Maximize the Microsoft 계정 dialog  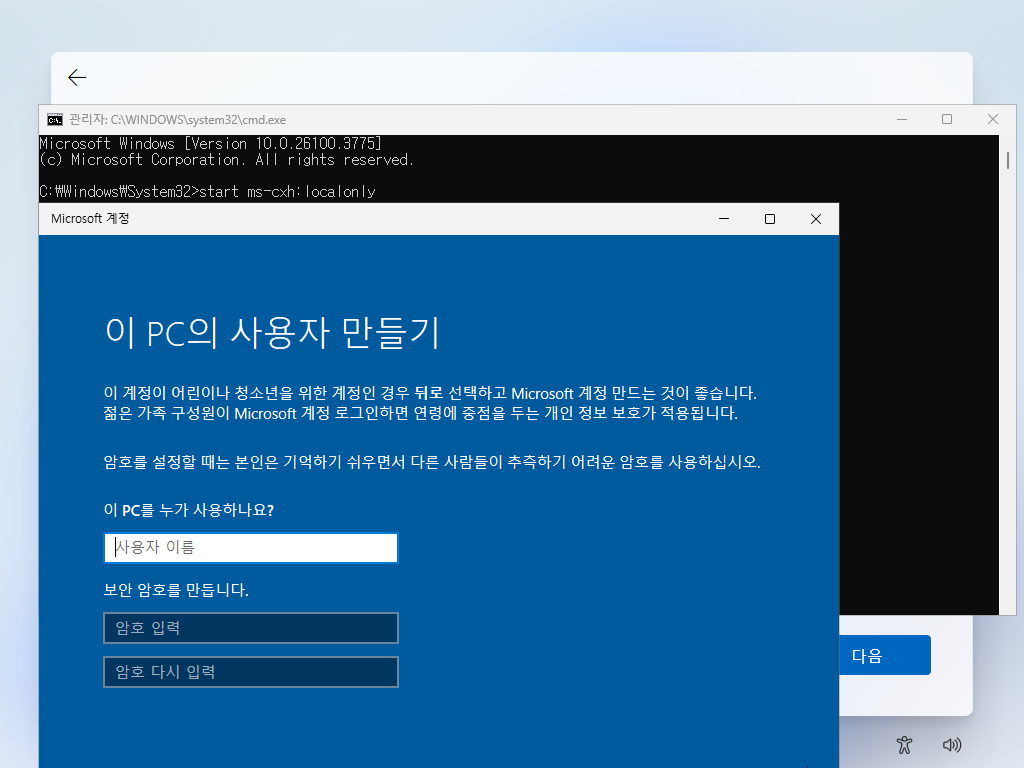click(770, 219)
